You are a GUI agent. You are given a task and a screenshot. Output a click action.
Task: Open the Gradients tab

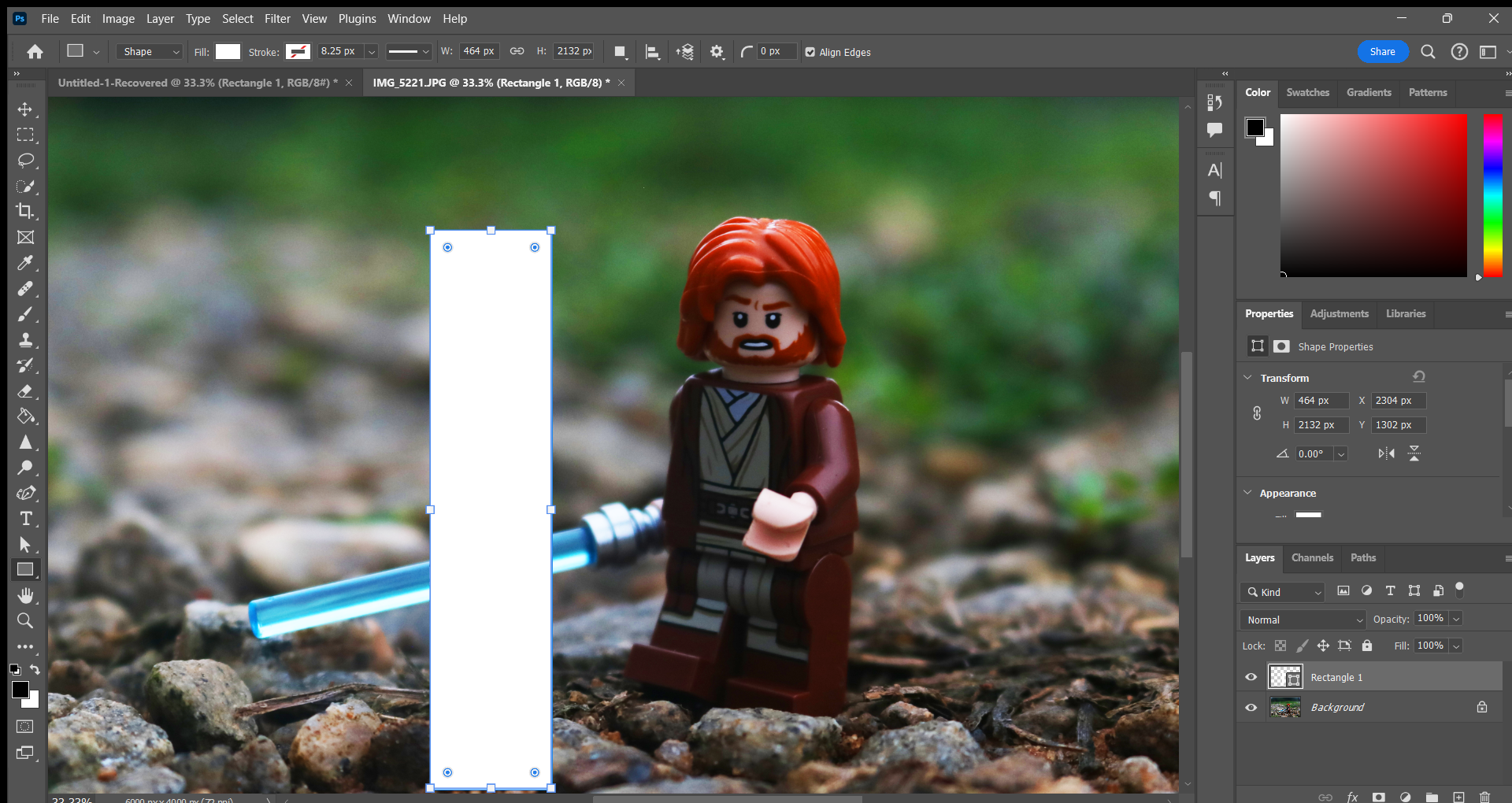click(x=1369, y=92)
